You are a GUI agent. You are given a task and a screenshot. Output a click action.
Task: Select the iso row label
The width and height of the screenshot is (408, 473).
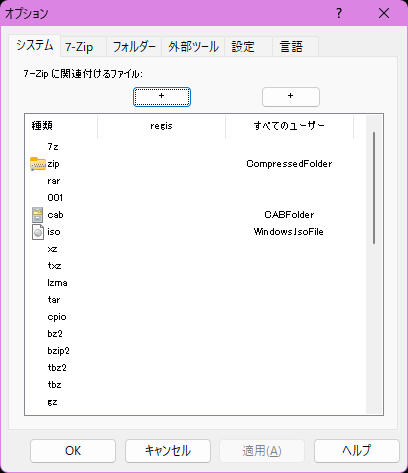coord(54,232)
